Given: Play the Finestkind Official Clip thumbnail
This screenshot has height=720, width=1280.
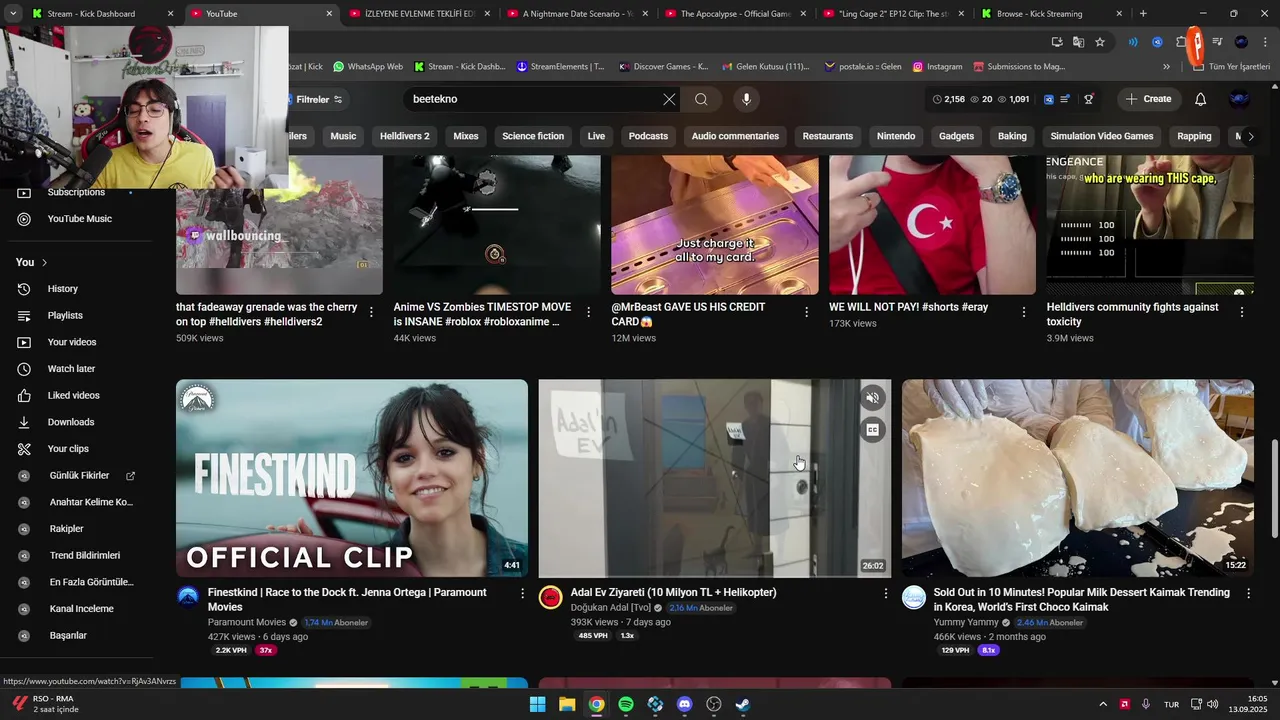Looking at the screenshot, I should pos(352,478).
